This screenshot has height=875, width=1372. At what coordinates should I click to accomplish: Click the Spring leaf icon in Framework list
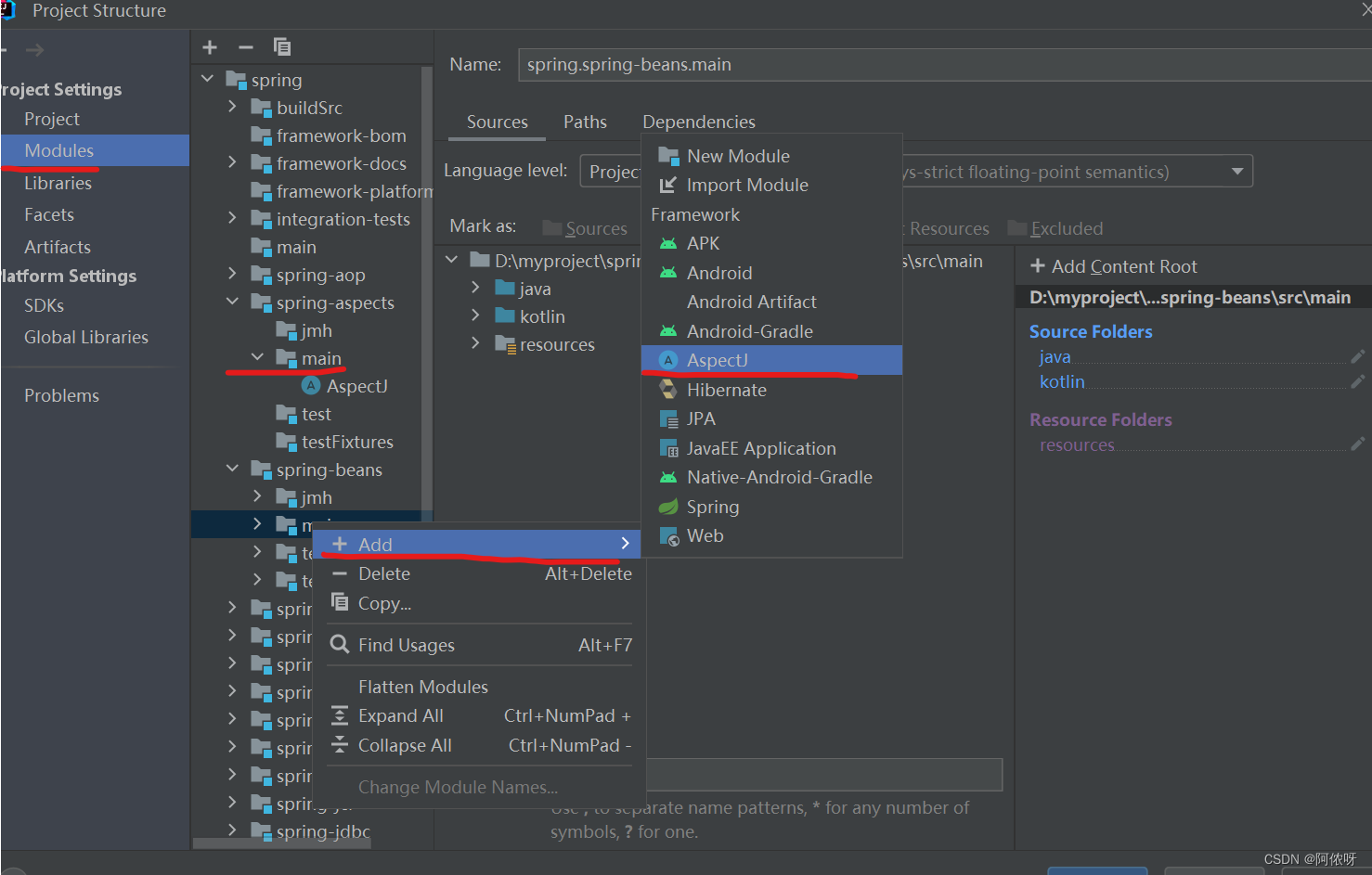pos(668,507)
